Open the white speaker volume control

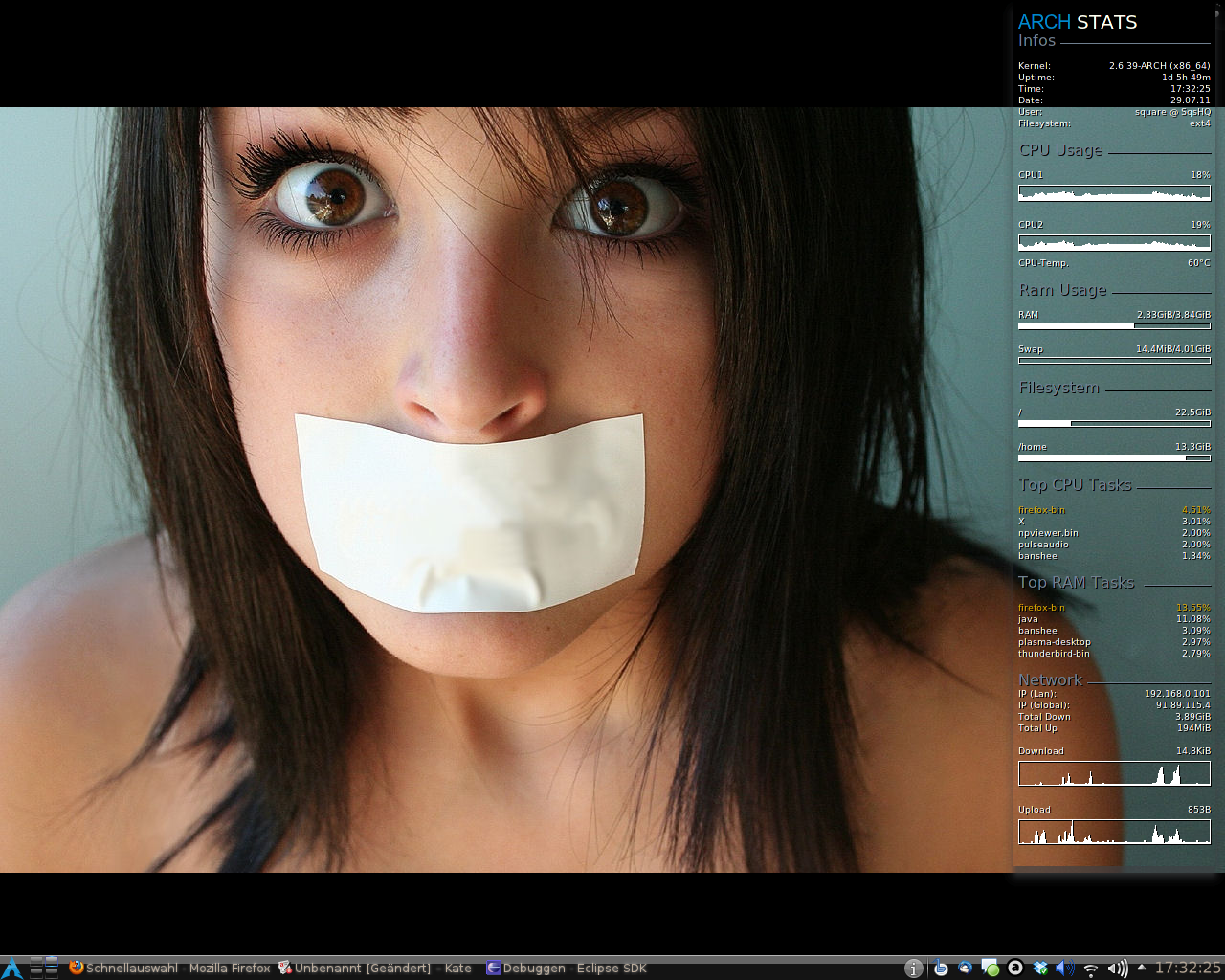pos(1117,969)
